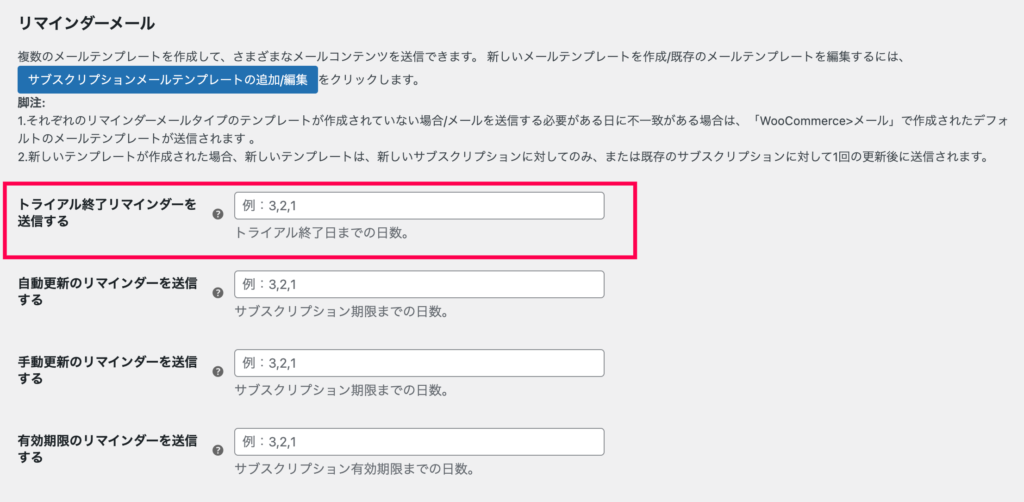Click the リマインダーメール section heading
Image resolution: width=1024 pixels, height=502 pixels.
click(86, 25)
